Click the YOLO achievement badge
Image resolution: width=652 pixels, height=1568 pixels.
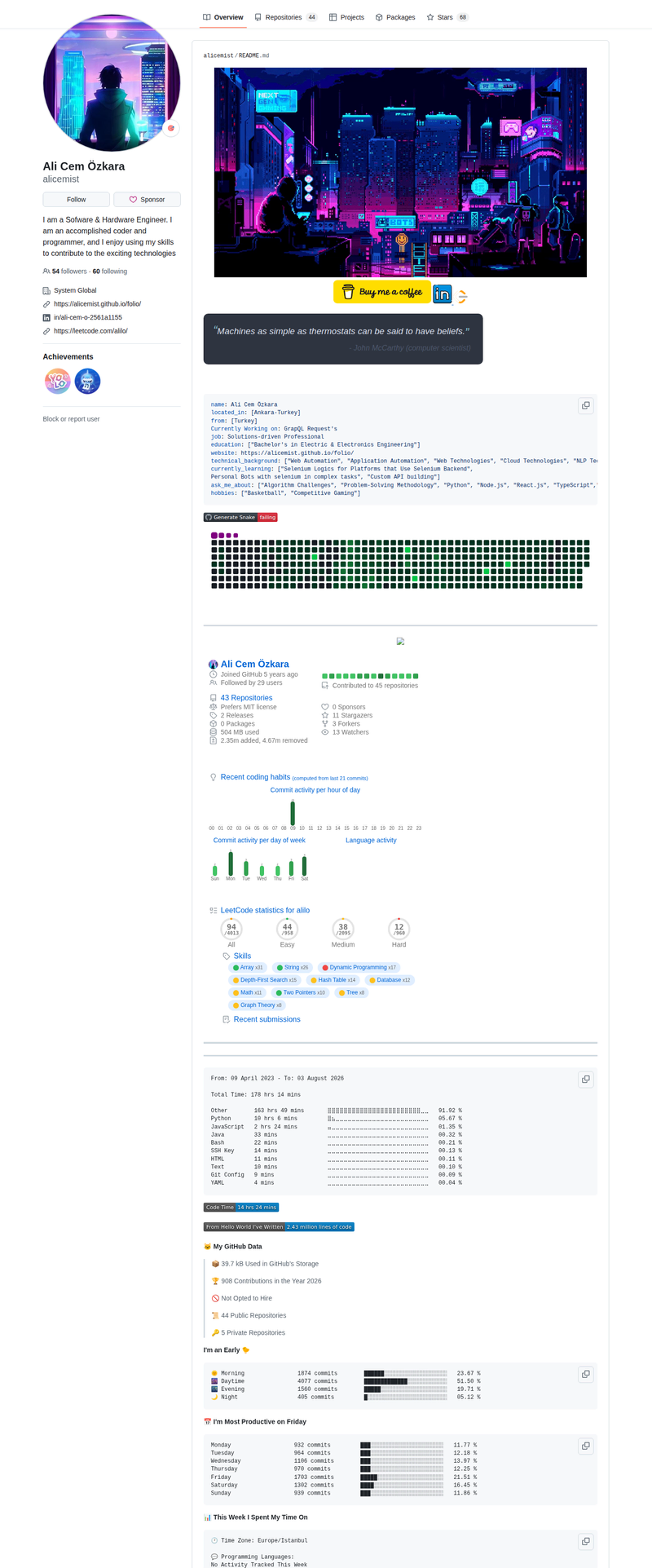57,381
